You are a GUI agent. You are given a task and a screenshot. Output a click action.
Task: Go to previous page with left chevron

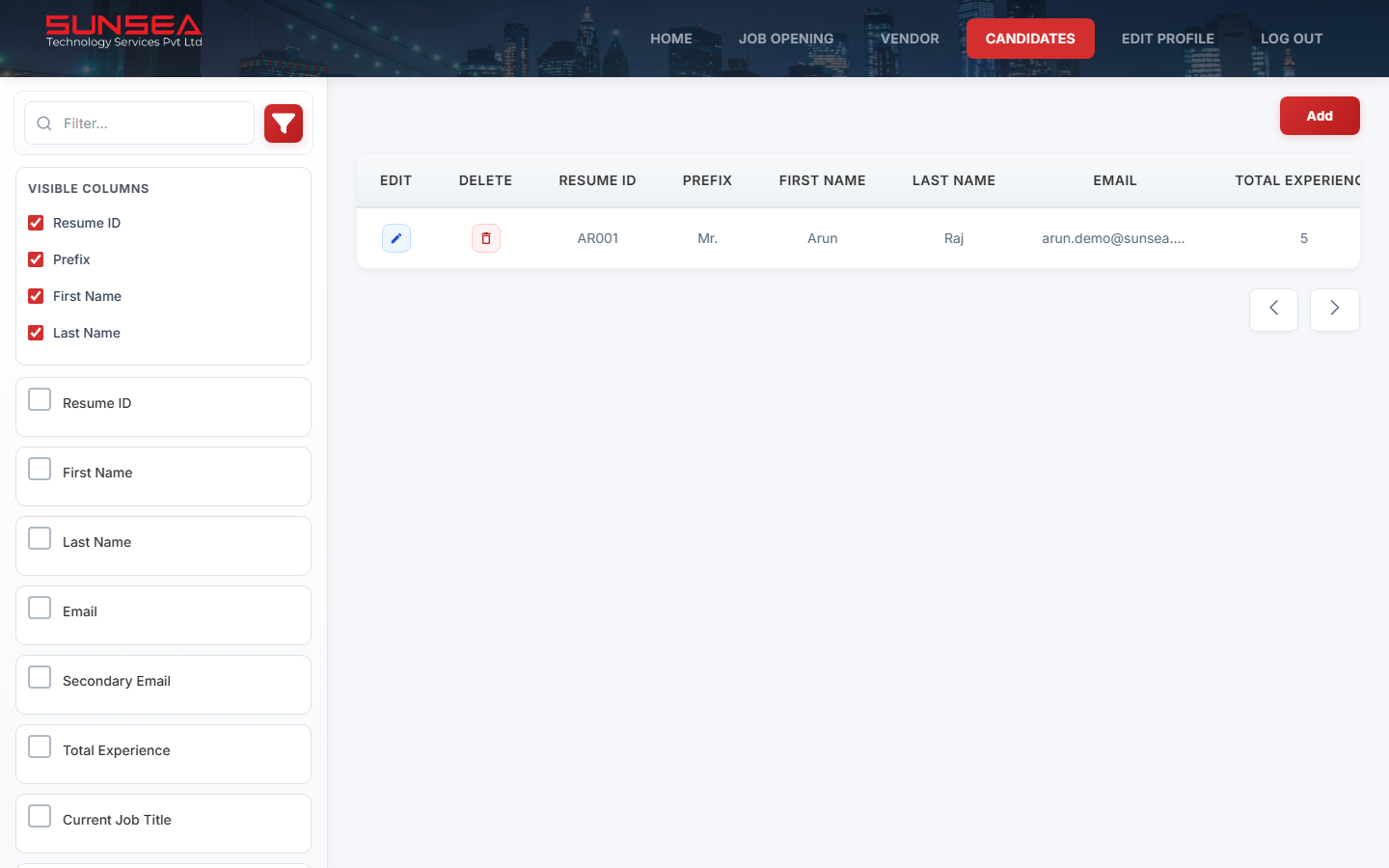click(1273, 309)
